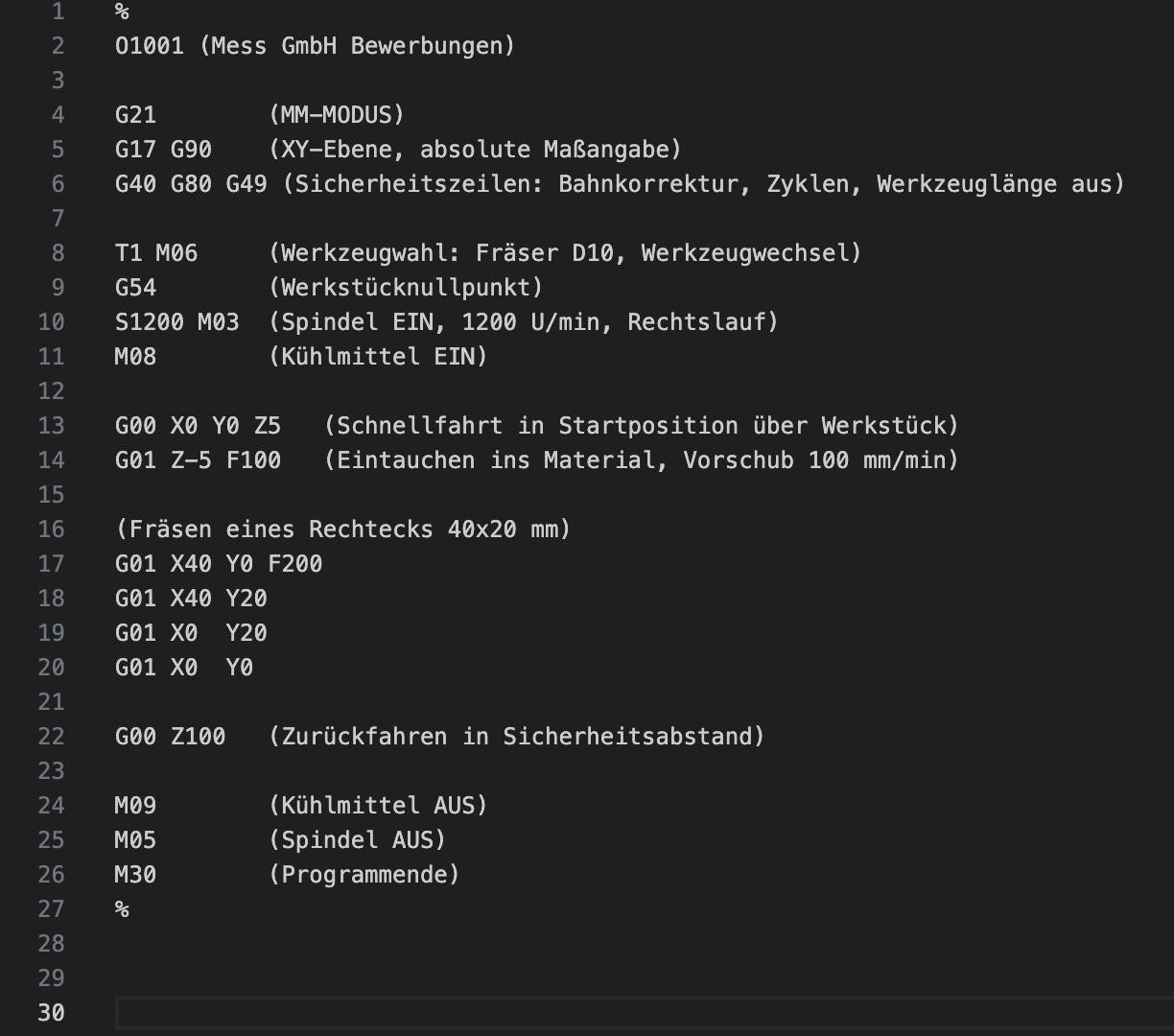This screenshot has height=1036, width=1174.
Task: Click the comment "(Fräsen eines Rechtecks 40x20 mm)"
Action: pyautogui.click(x=342, y=530)
